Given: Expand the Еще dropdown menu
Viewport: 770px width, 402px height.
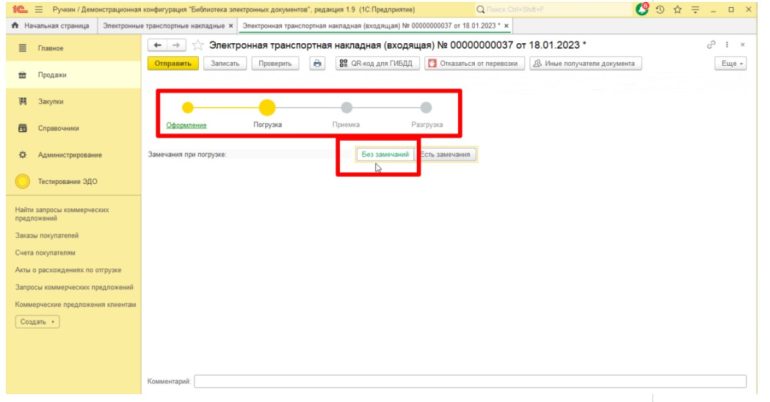Looking at the screenshot, I should pos(731,63).
